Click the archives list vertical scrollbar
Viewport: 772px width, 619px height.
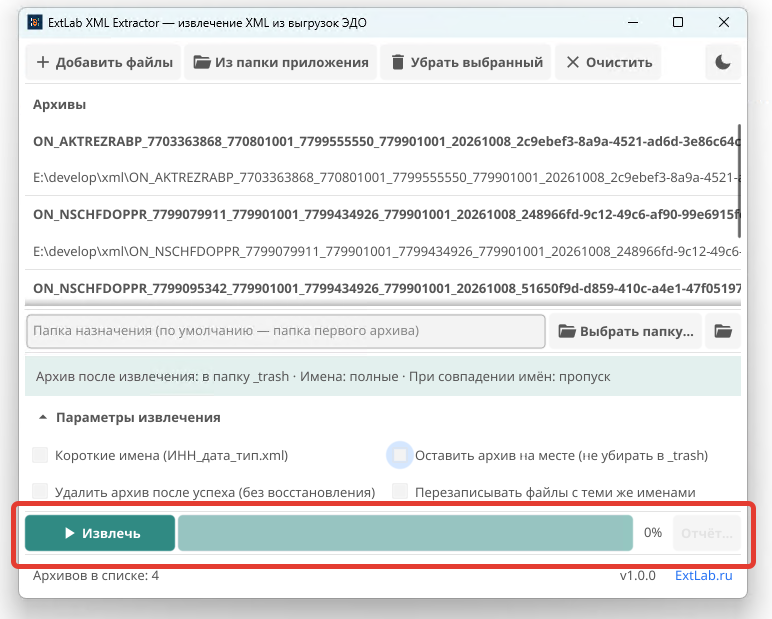[x=739, y=181]
